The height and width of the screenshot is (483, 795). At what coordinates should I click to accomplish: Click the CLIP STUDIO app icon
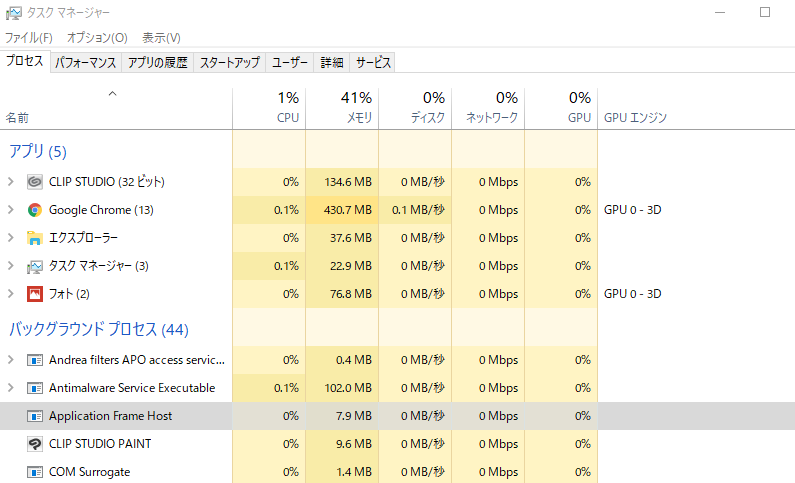click(x=34, y=182)
